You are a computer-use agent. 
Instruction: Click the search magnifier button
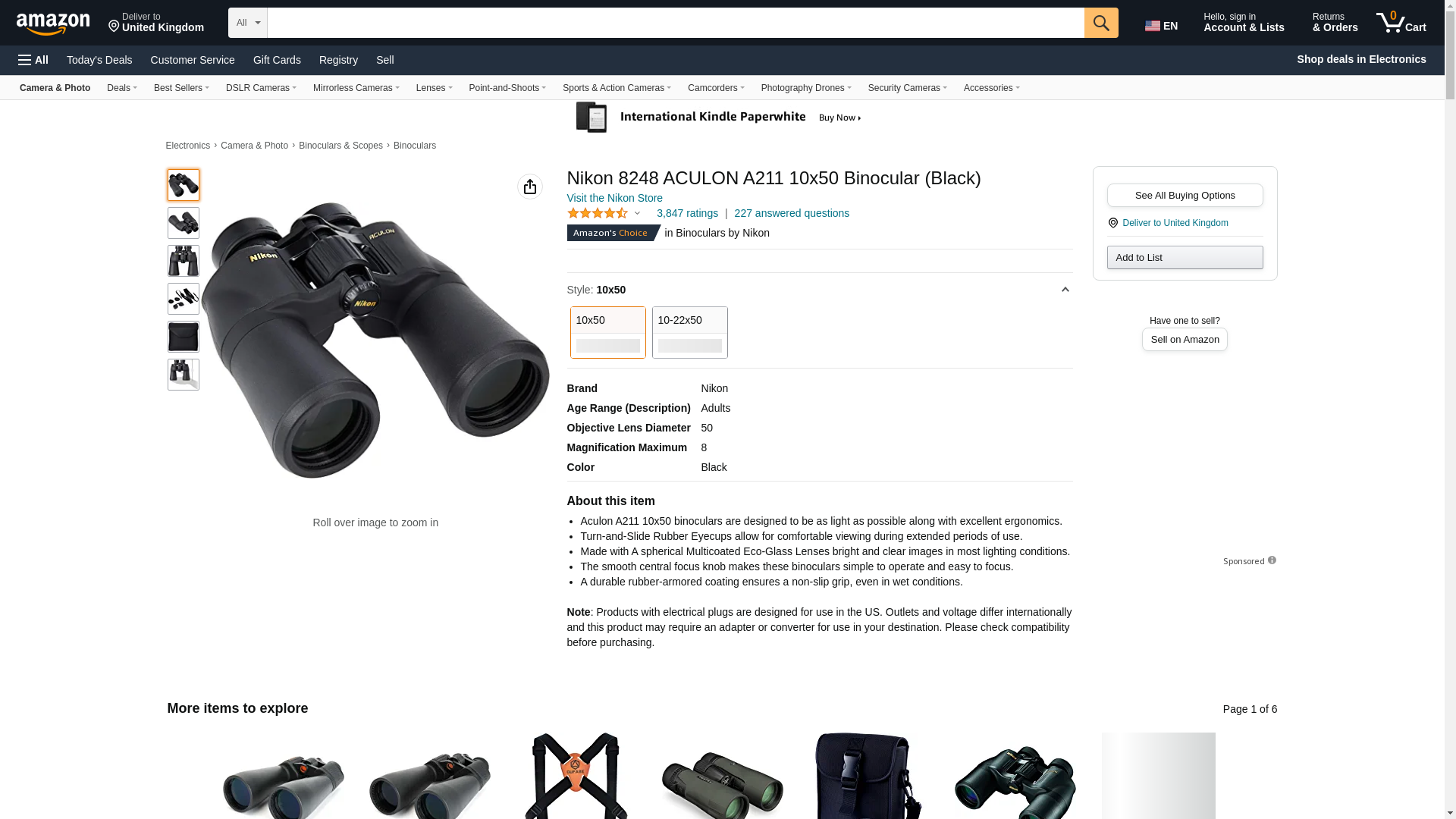[x=1101, y=23]
